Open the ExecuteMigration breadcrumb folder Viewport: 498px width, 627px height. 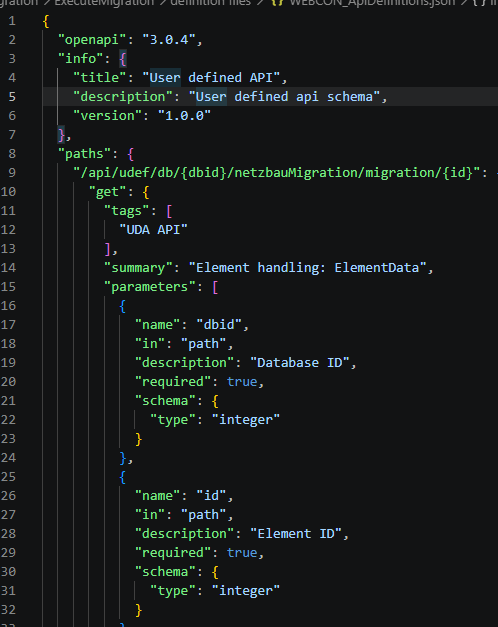[x=104, y=2]
